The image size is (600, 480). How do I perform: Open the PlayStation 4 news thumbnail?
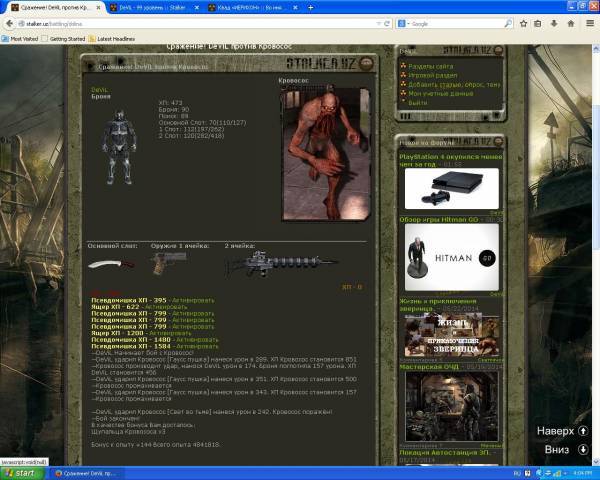(x=451, y=187)
